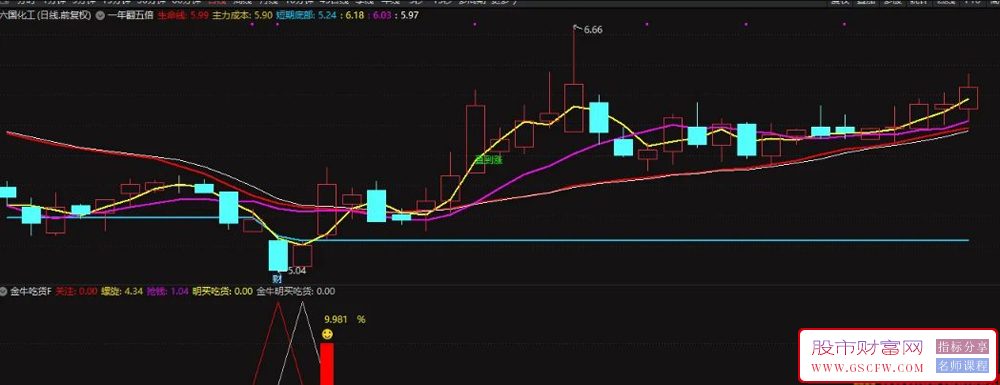Click the 财 marker below the lowest candle
Screen dimensions: 1000x385
pos(277,279)
